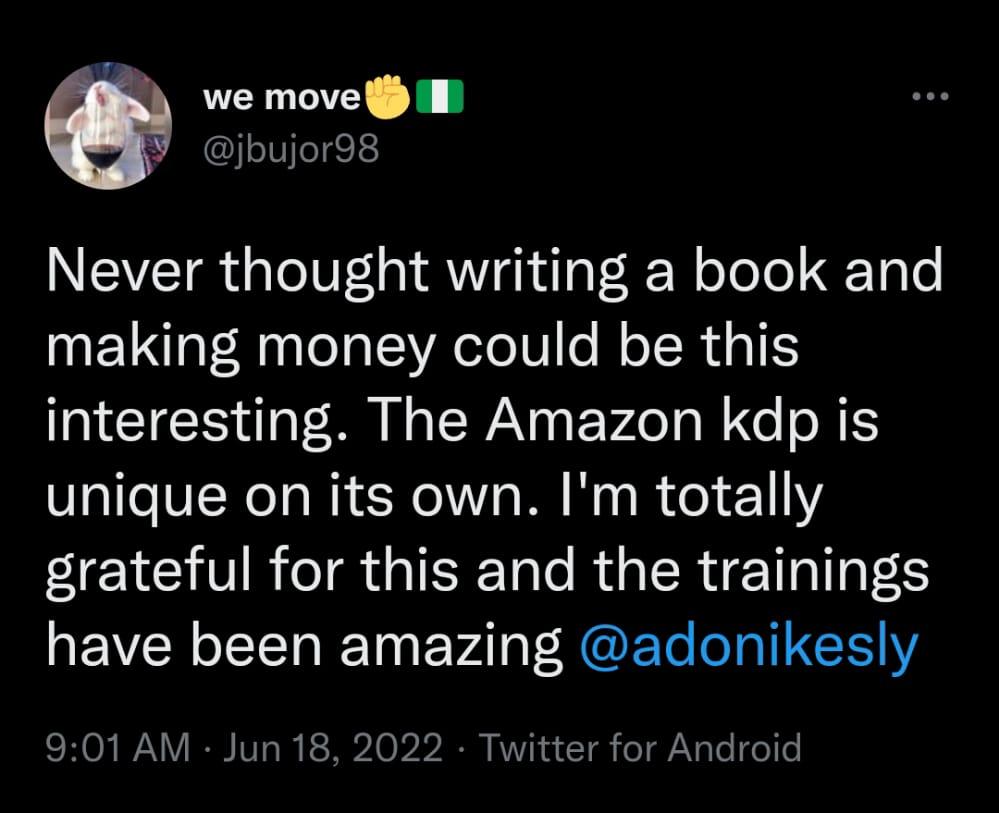Click the year 2022 in the date
The height and width of the screenshot is (813, 999).
[397, 747]
